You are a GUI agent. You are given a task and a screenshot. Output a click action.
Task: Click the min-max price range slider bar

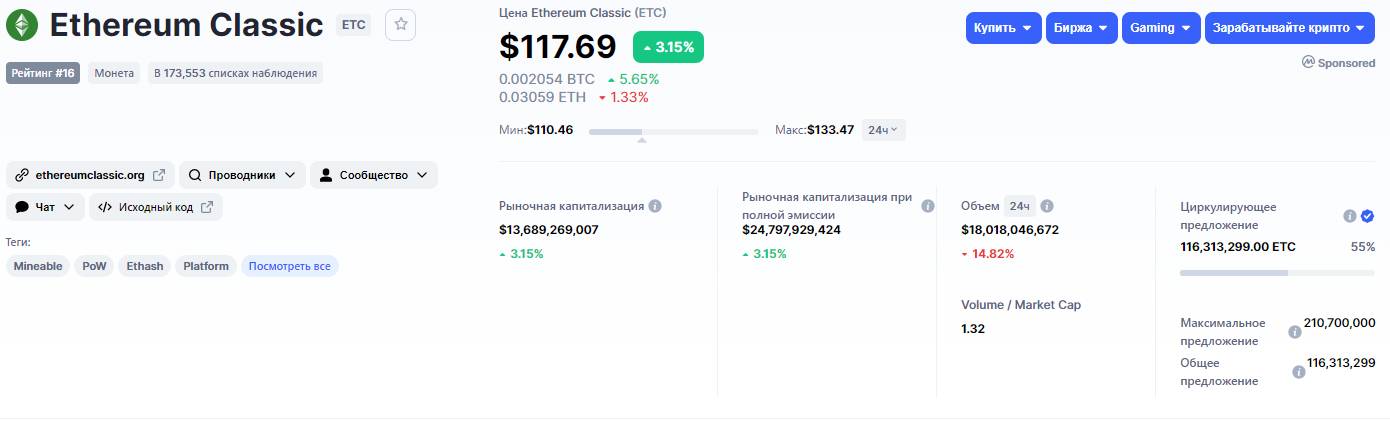673,131
